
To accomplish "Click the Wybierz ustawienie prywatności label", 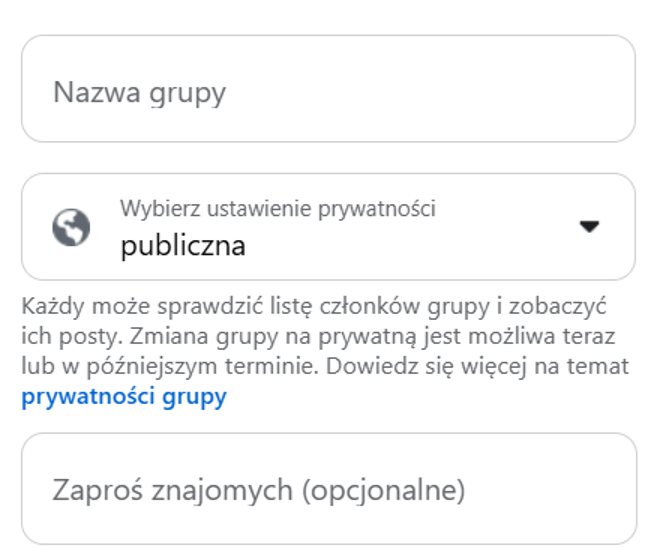I will 278,209.
